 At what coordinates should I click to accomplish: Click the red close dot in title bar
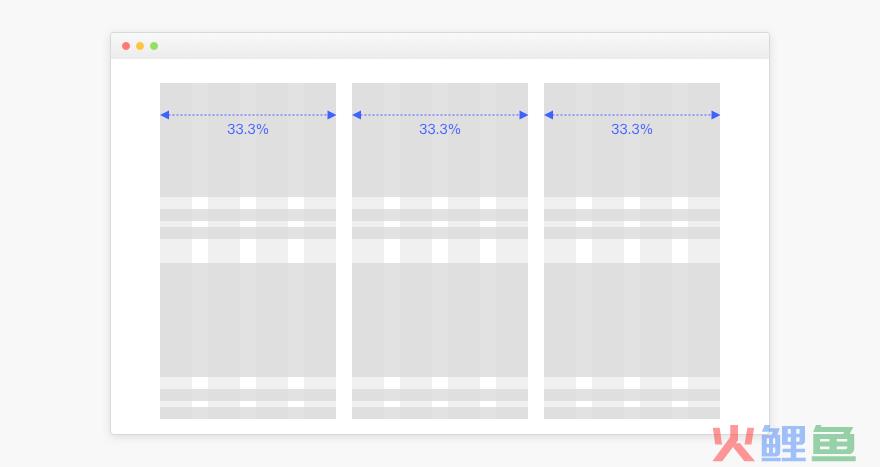pyautogui.click(x=126, y=46)
